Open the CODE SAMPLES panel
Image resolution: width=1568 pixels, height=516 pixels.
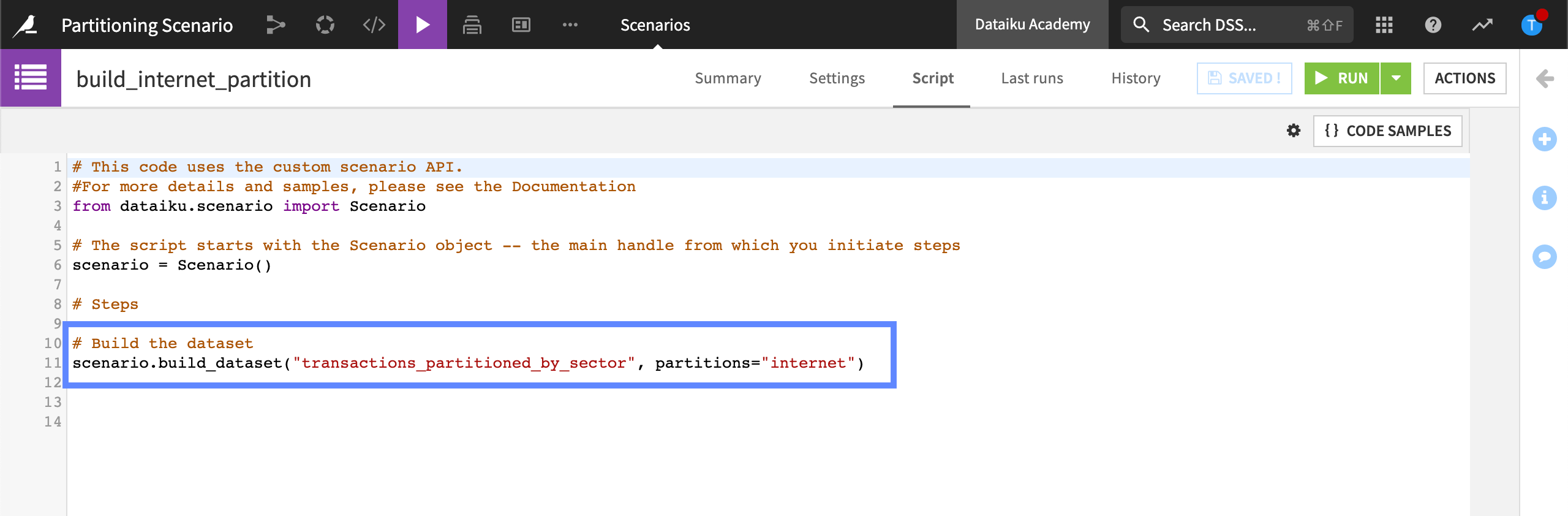1387,131
